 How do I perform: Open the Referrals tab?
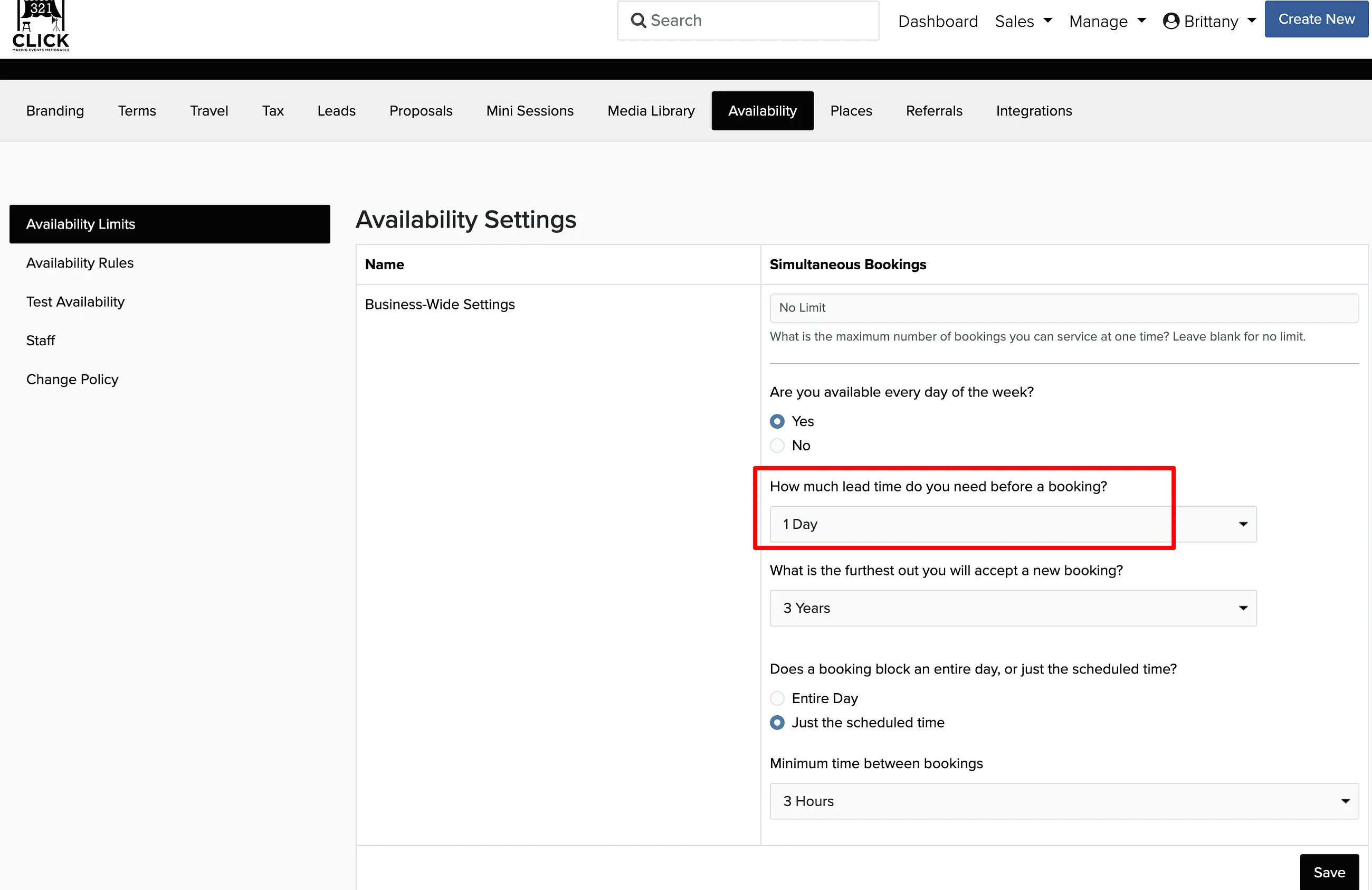[934, 111]
